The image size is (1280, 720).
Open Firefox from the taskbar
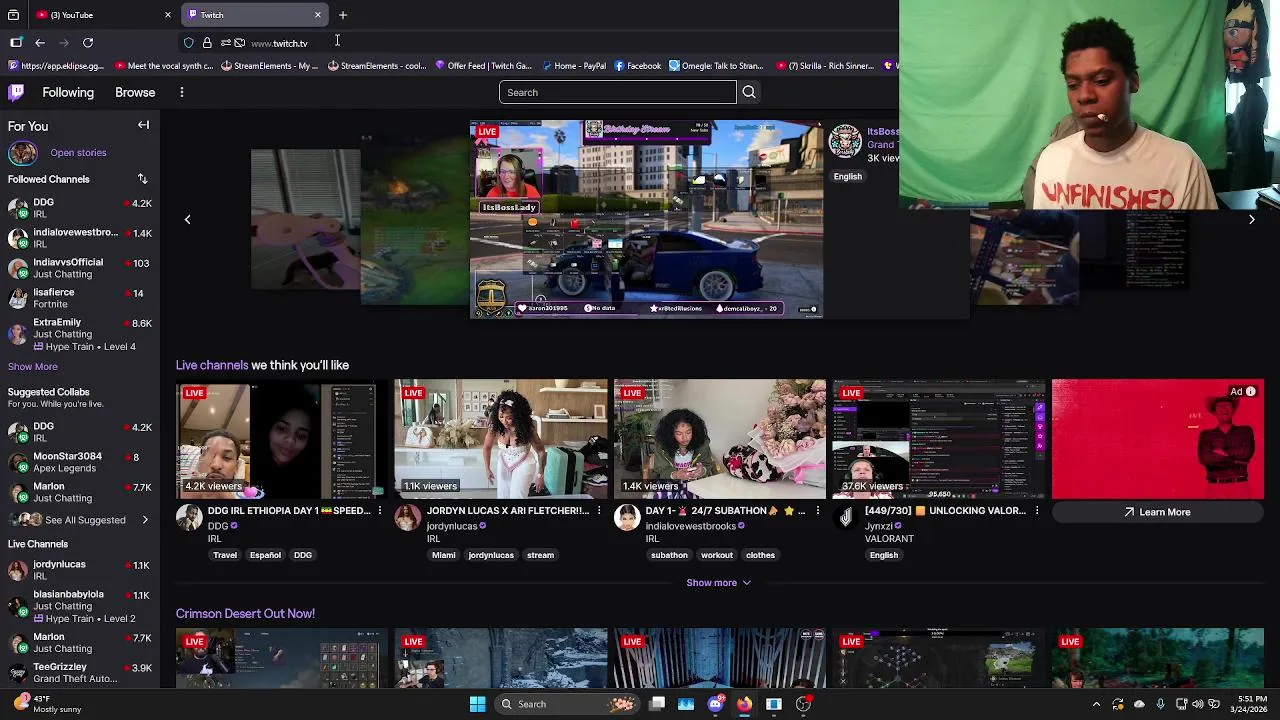(x=744, y=704)
